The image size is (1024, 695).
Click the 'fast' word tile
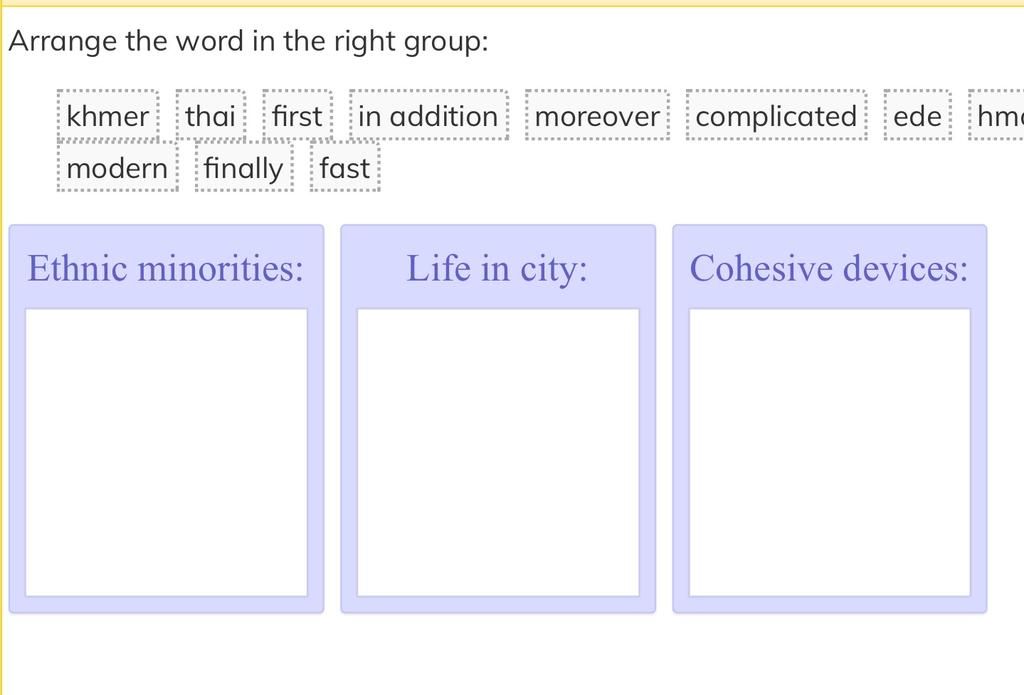click(x=345, y=168)
